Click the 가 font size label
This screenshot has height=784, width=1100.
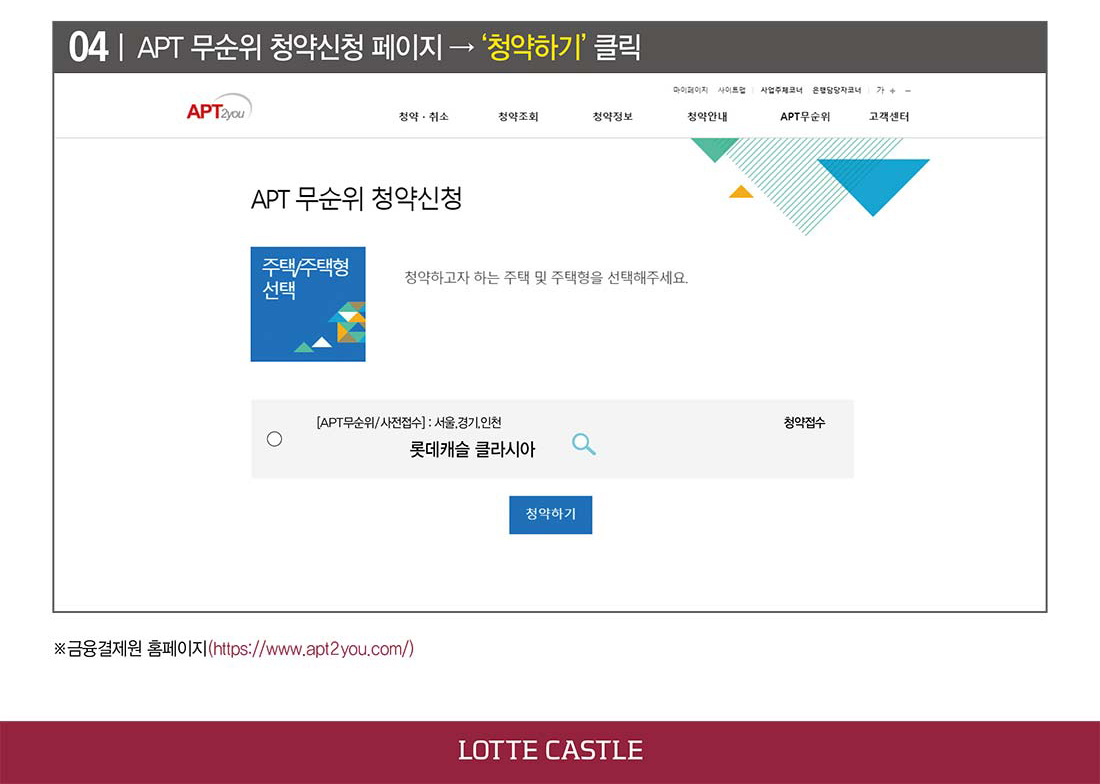[x=880, y=90]
